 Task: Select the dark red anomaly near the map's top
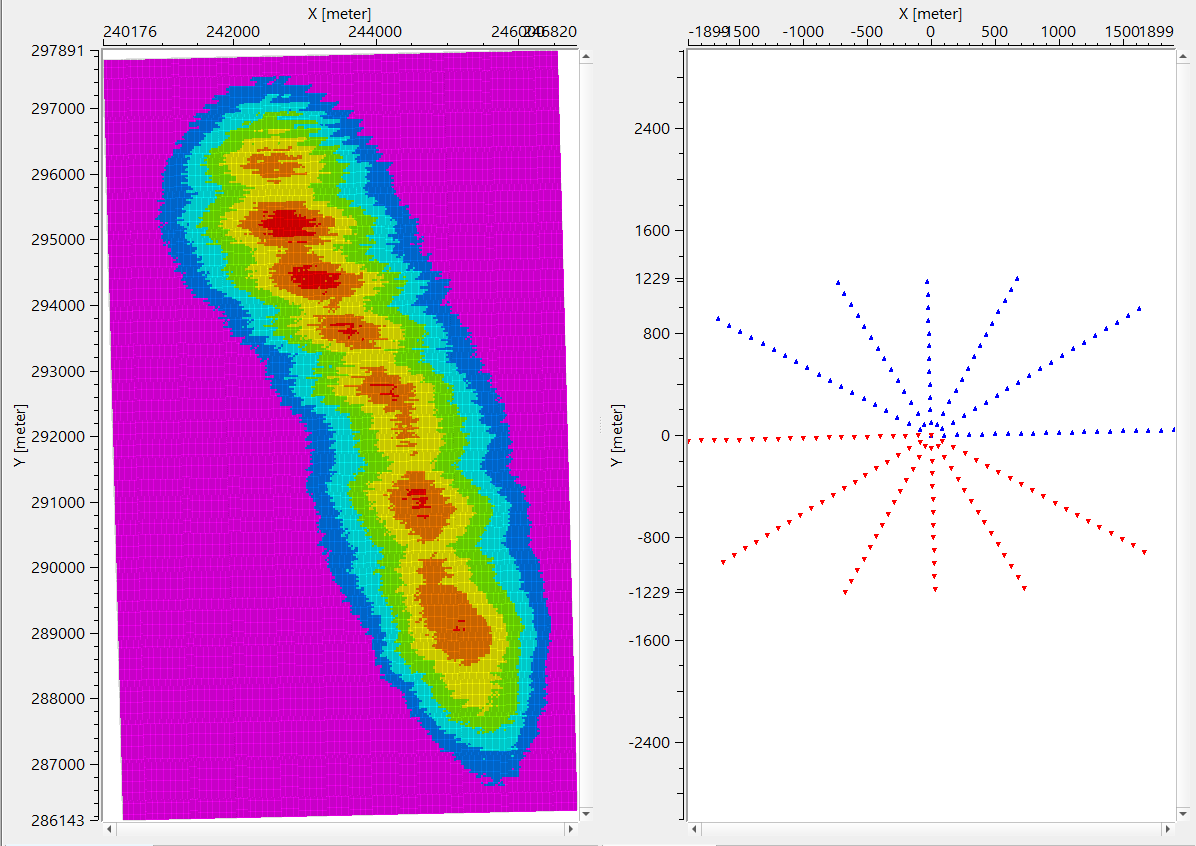[x=285, y=225]
